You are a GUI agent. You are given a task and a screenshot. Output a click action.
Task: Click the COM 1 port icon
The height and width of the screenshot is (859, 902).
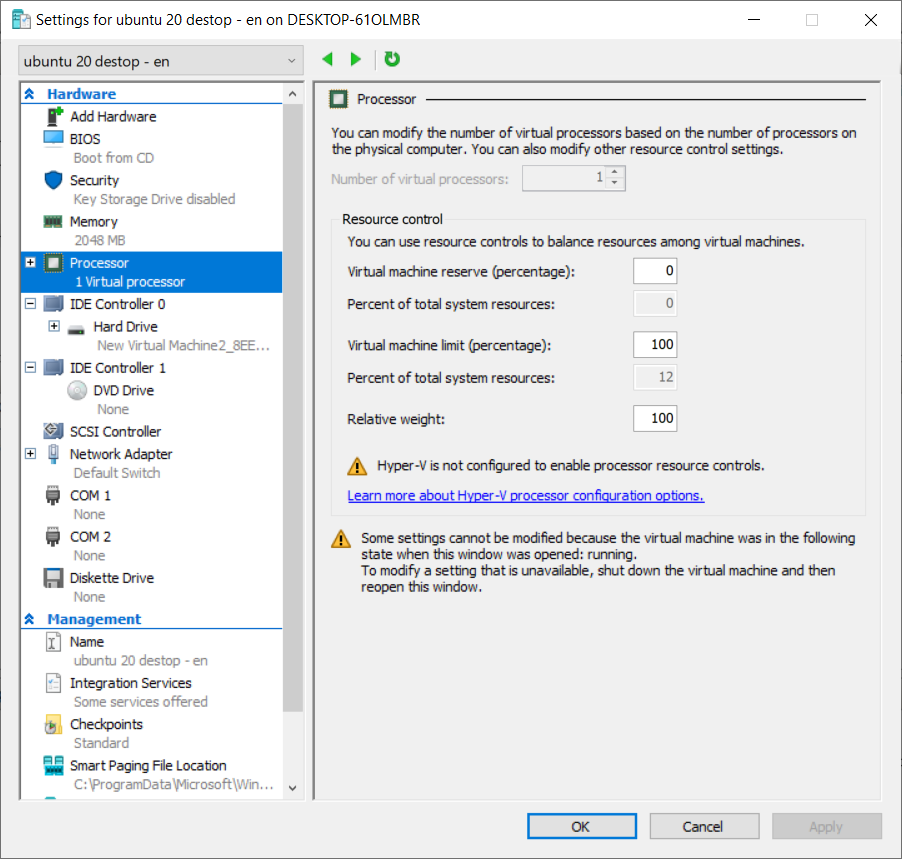(53, 495)
